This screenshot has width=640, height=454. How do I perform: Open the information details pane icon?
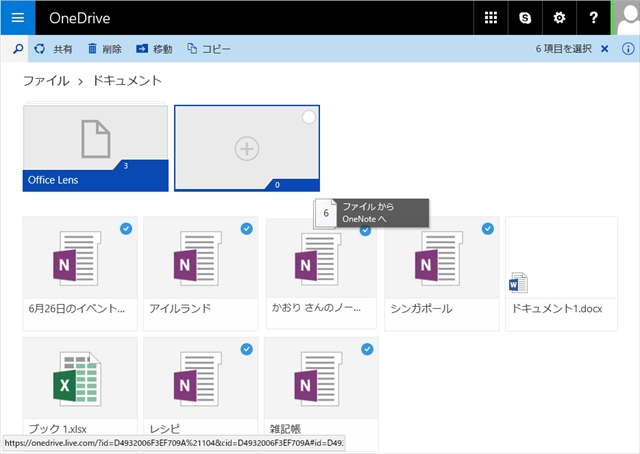(x=628, y=49)
